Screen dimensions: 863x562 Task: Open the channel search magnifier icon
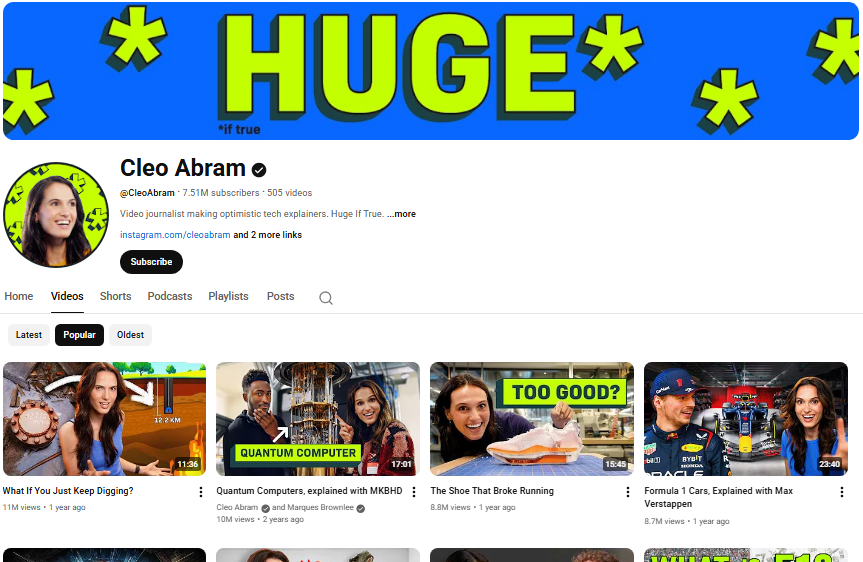[326, 298]
